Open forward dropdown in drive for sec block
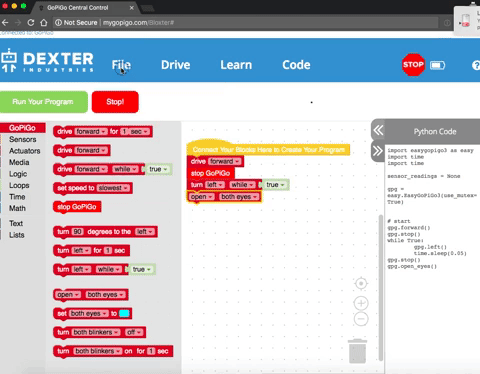 point(91,131)
